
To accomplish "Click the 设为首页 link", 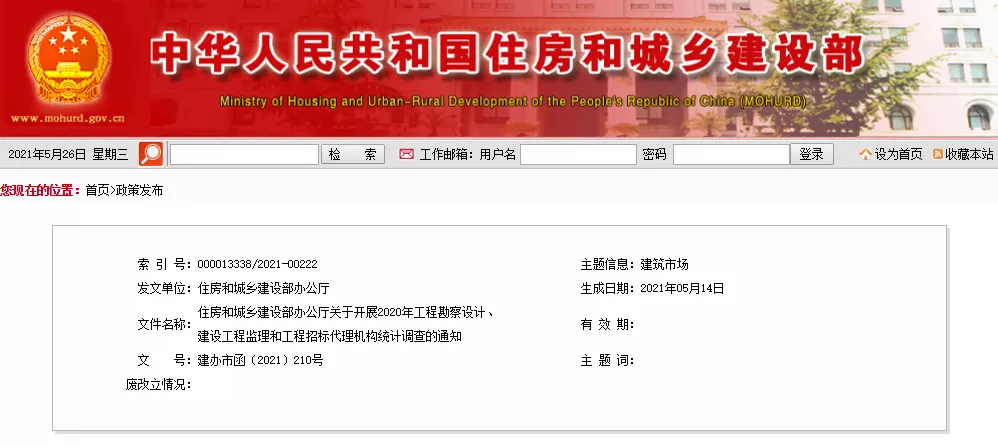I will tap(898, 154).
